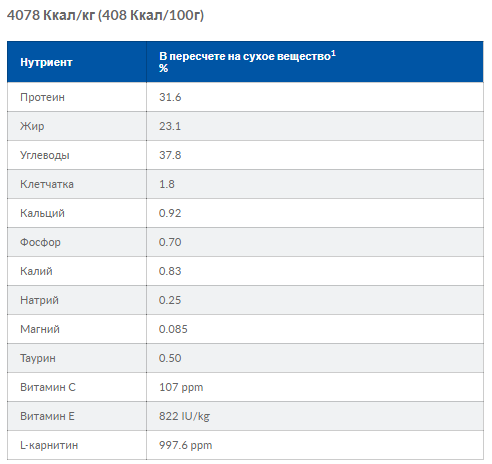Click the Фосфор value 0.70
492x464 pixels.
tap(170, 242)
